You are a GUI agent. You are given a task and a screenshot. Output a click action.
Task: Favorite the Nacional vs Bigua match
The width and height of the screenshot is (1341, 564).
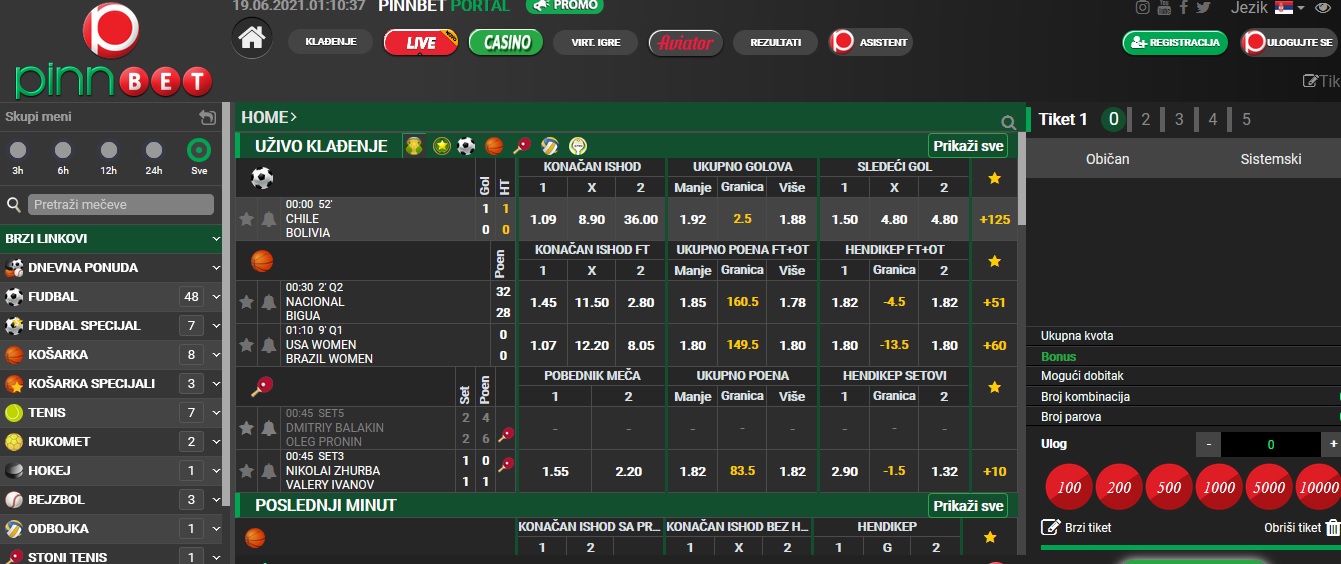point(246,302)
